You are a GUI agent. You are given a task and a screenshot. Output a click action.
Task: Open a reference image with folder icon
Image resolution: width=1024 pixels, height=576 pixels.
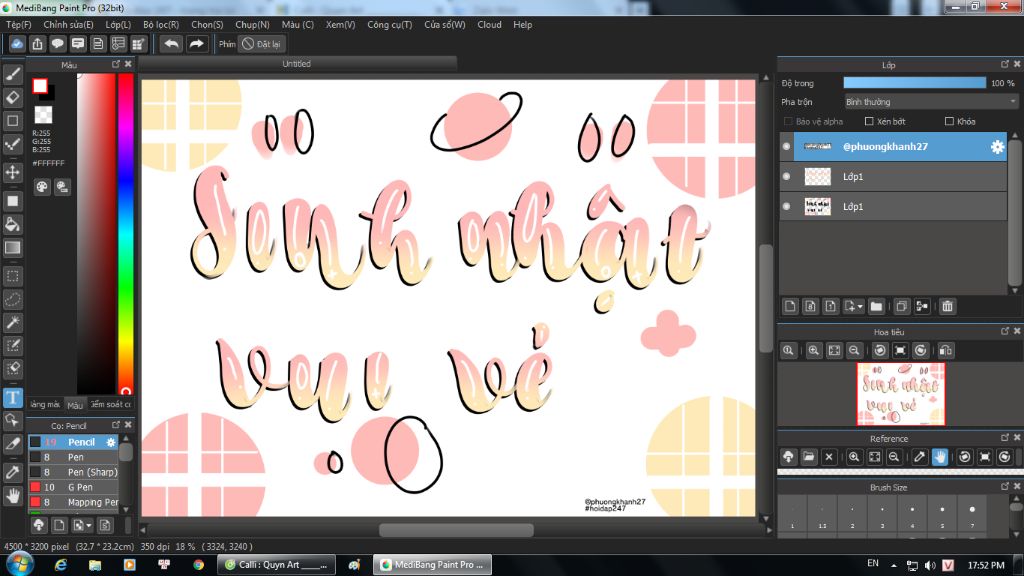pyautogui.click(x=808, y=457)
